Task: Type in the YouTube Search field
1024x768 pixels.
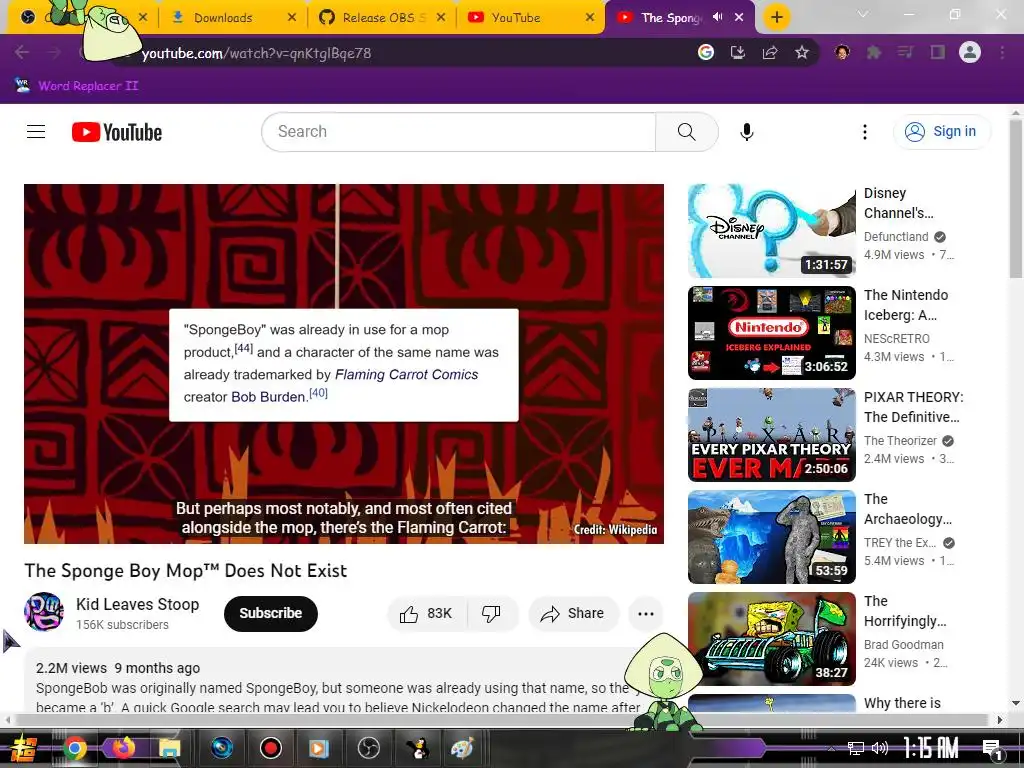Action: [x=458, y=132]
